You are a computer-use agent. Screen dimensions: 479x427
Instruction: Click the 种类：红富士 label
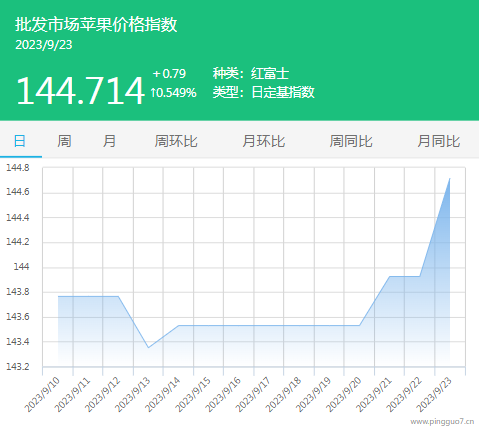coord(251,73)
